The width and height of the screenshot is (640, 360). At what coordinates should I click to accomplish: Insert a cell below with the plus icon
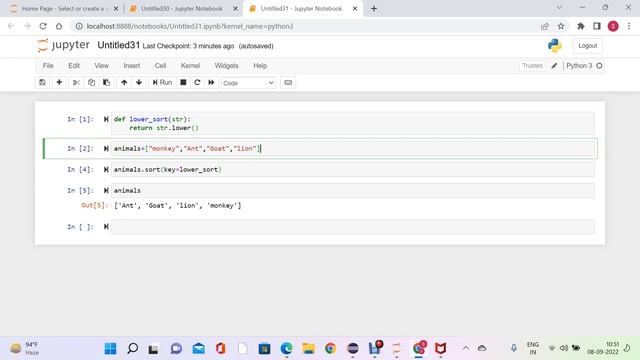tap(59, 82)
